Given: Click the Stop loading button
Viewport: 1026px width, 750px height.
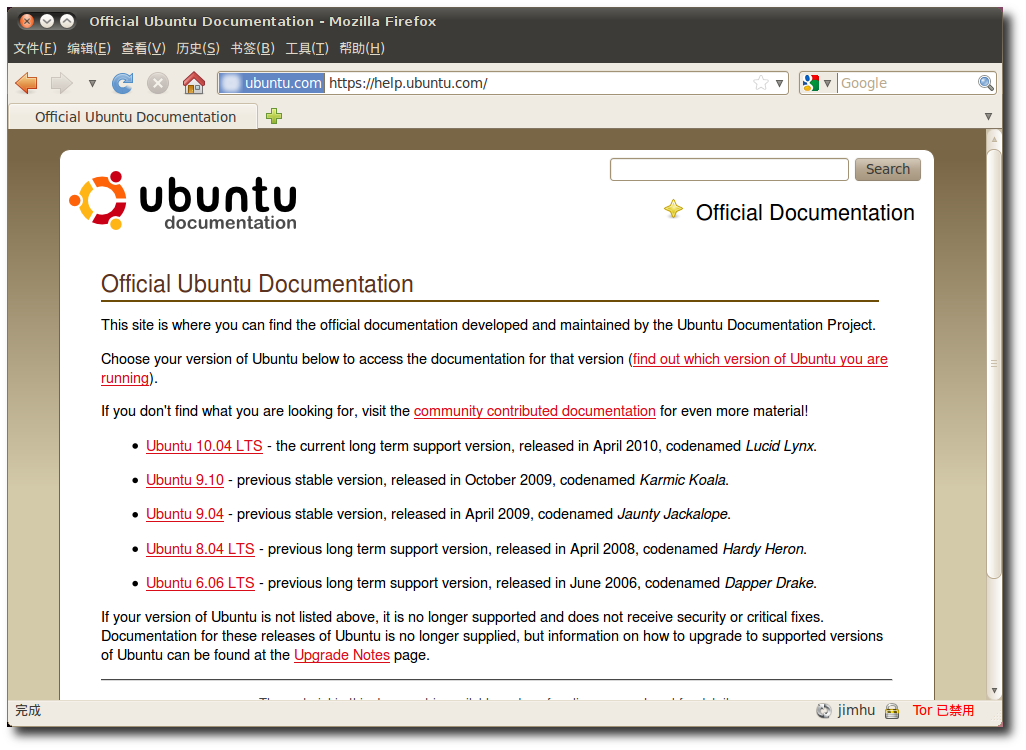Looking at the screenshot, I should 157,83.
